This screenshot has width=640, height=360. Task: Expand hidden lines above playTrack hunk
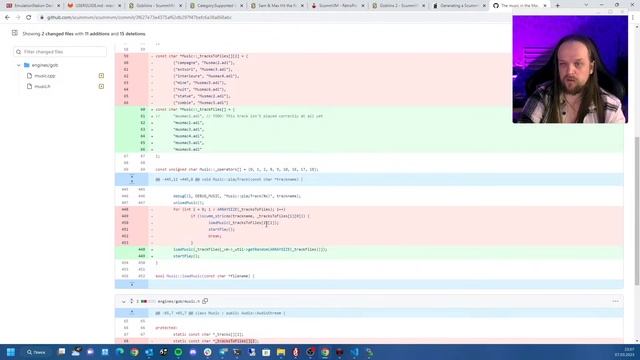[x=131, y=179]
